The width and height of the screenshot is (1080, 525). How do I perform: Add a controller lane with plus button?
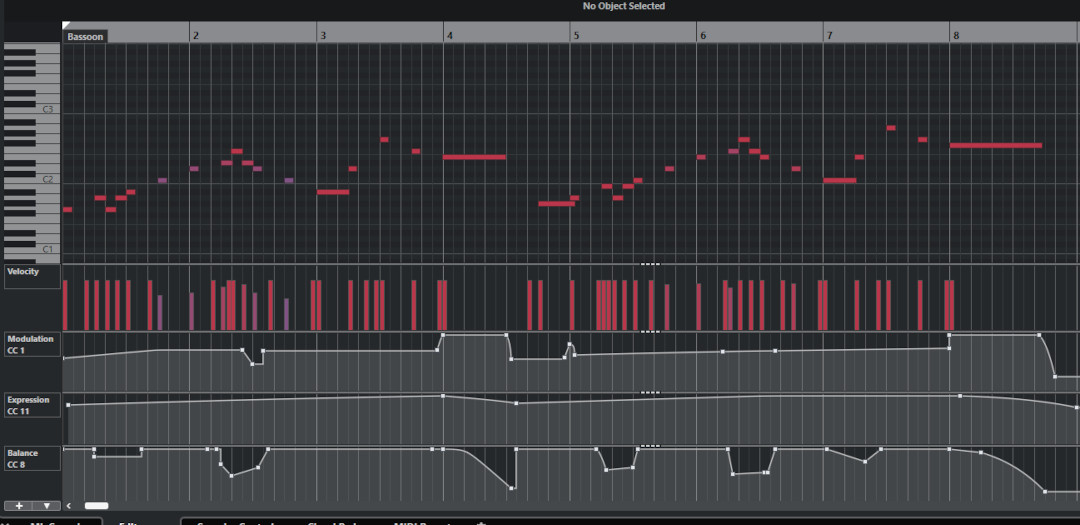pyautogui.click(x=19, y=506)
